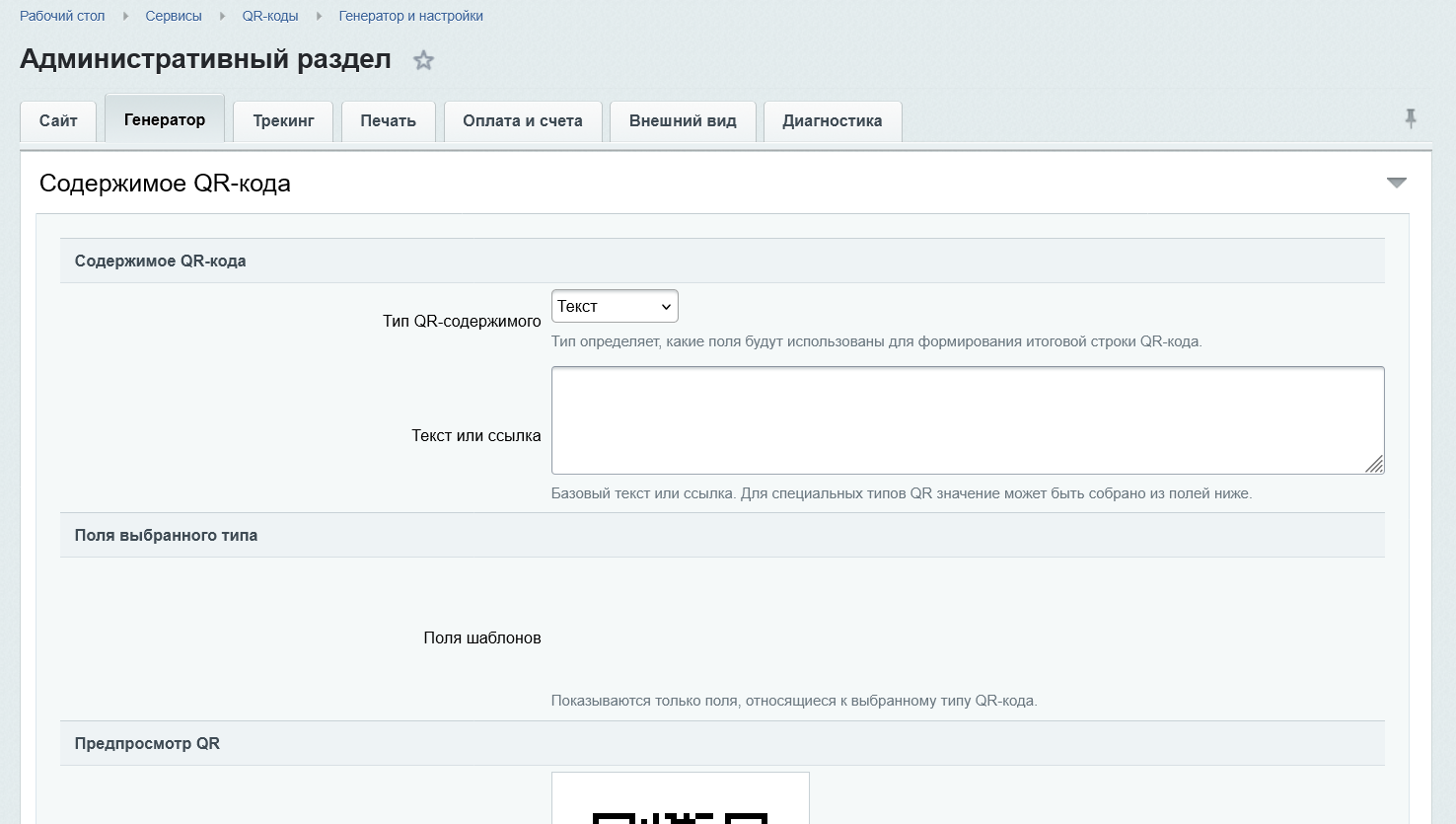Click the Административный раздел page title
Screen dimensions: 1456x824
pos(205,59)
